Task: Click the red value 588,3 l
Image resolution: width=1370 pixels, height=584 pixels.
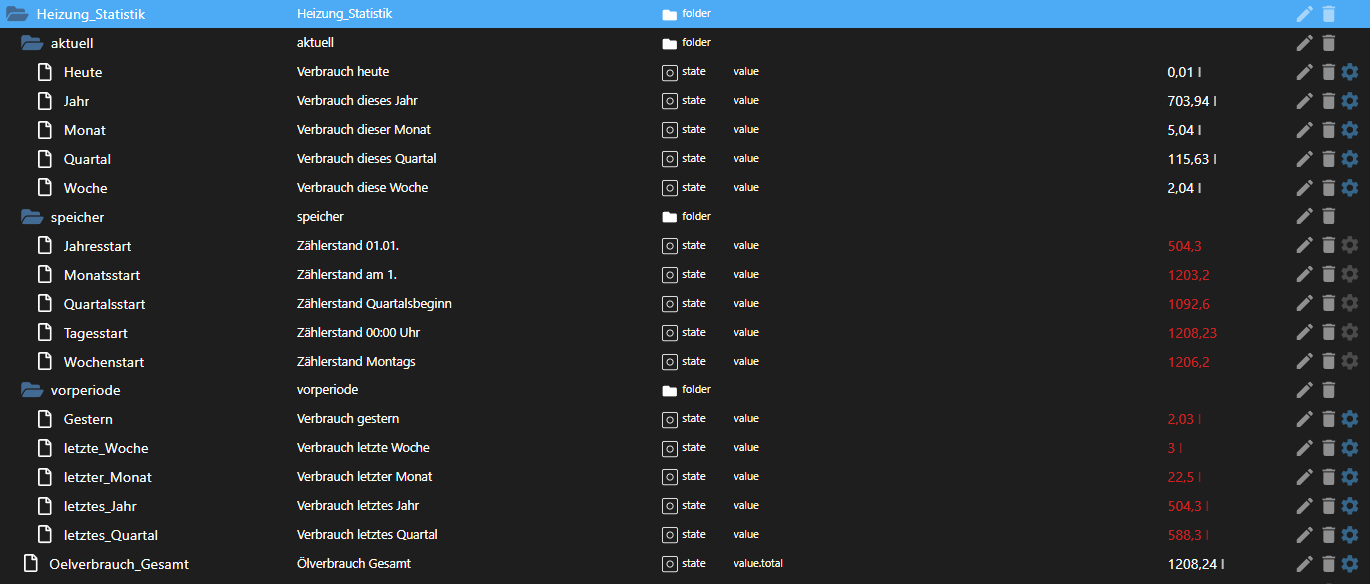Action: point(1188,535)
